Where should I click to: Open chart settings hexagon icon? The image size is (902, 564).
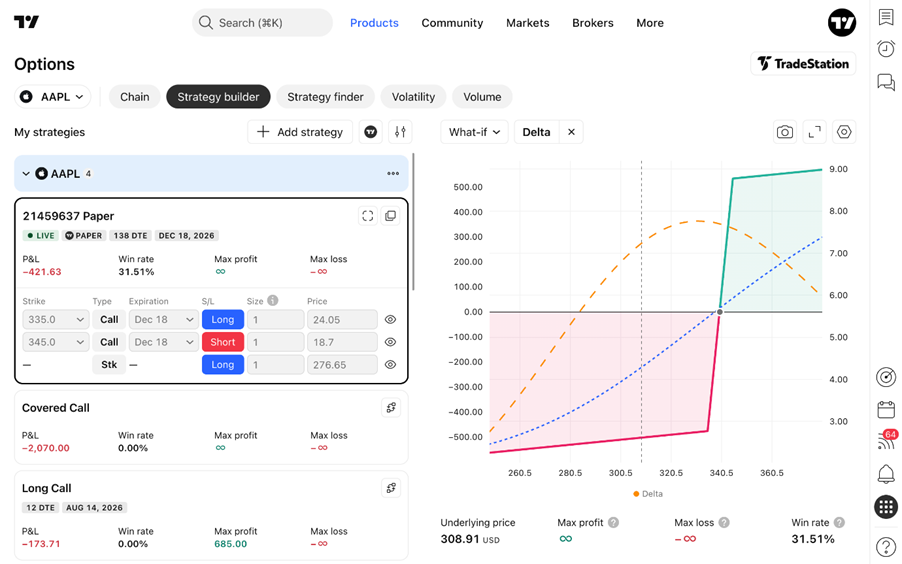[x=844, y=132]
